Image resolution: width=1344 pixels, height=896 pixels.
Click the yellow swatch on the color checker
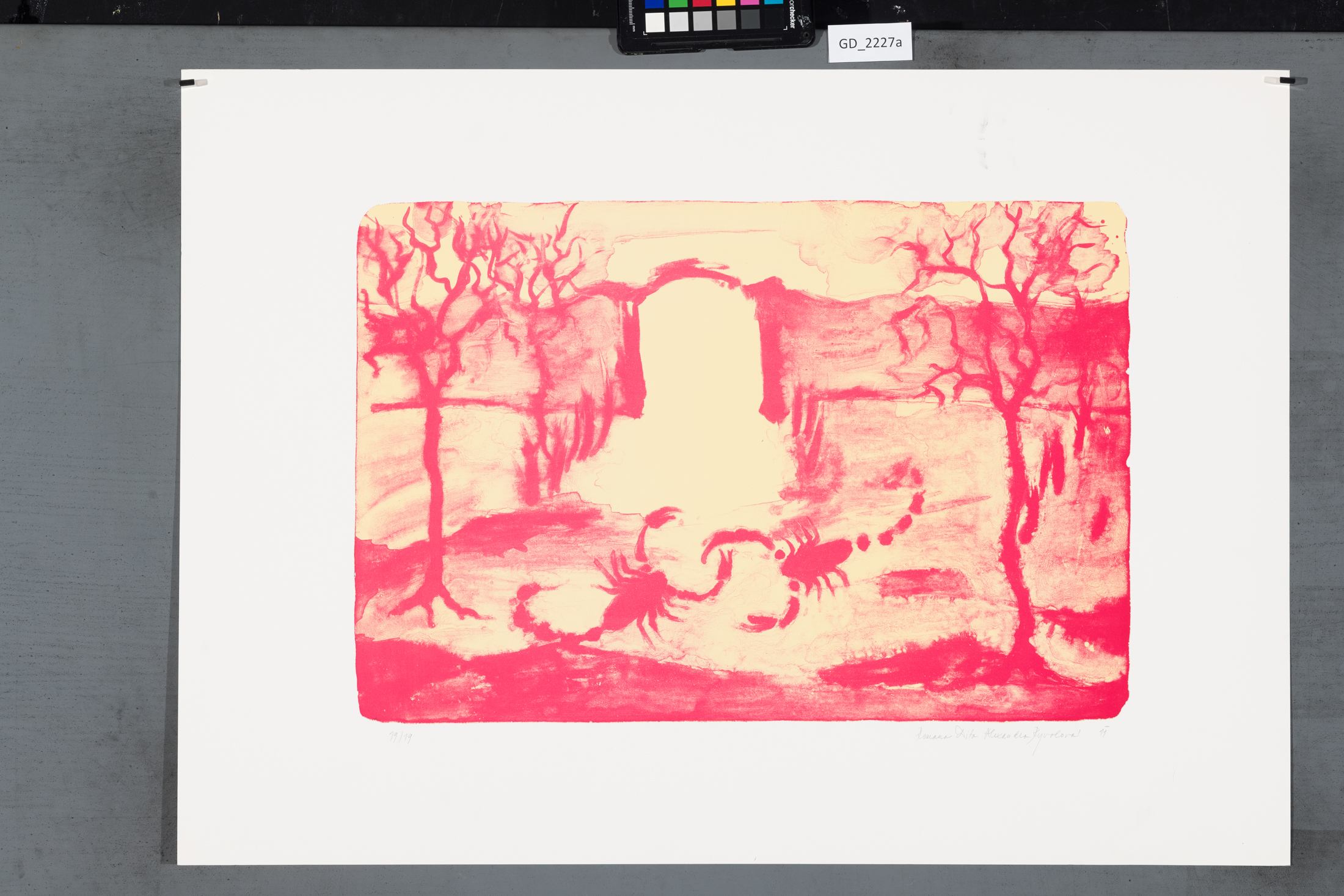click(726, 4)
